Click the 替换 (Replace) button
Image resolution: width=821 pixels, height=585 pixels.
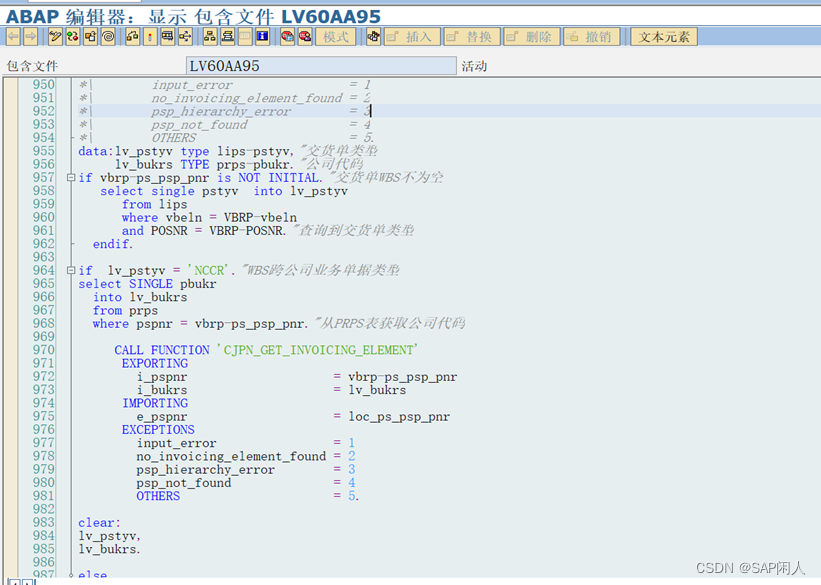click(472, 37)
